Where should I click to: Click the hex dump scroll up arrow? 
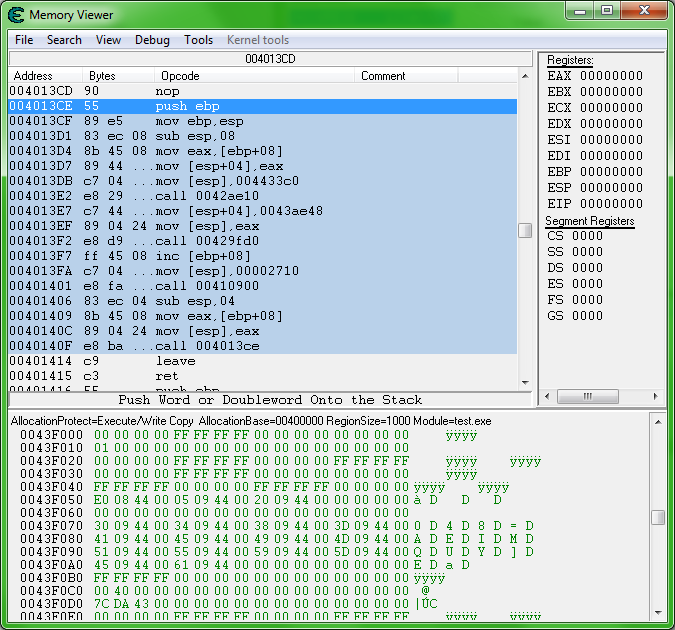pyautogui.click(x=657, y=422)
